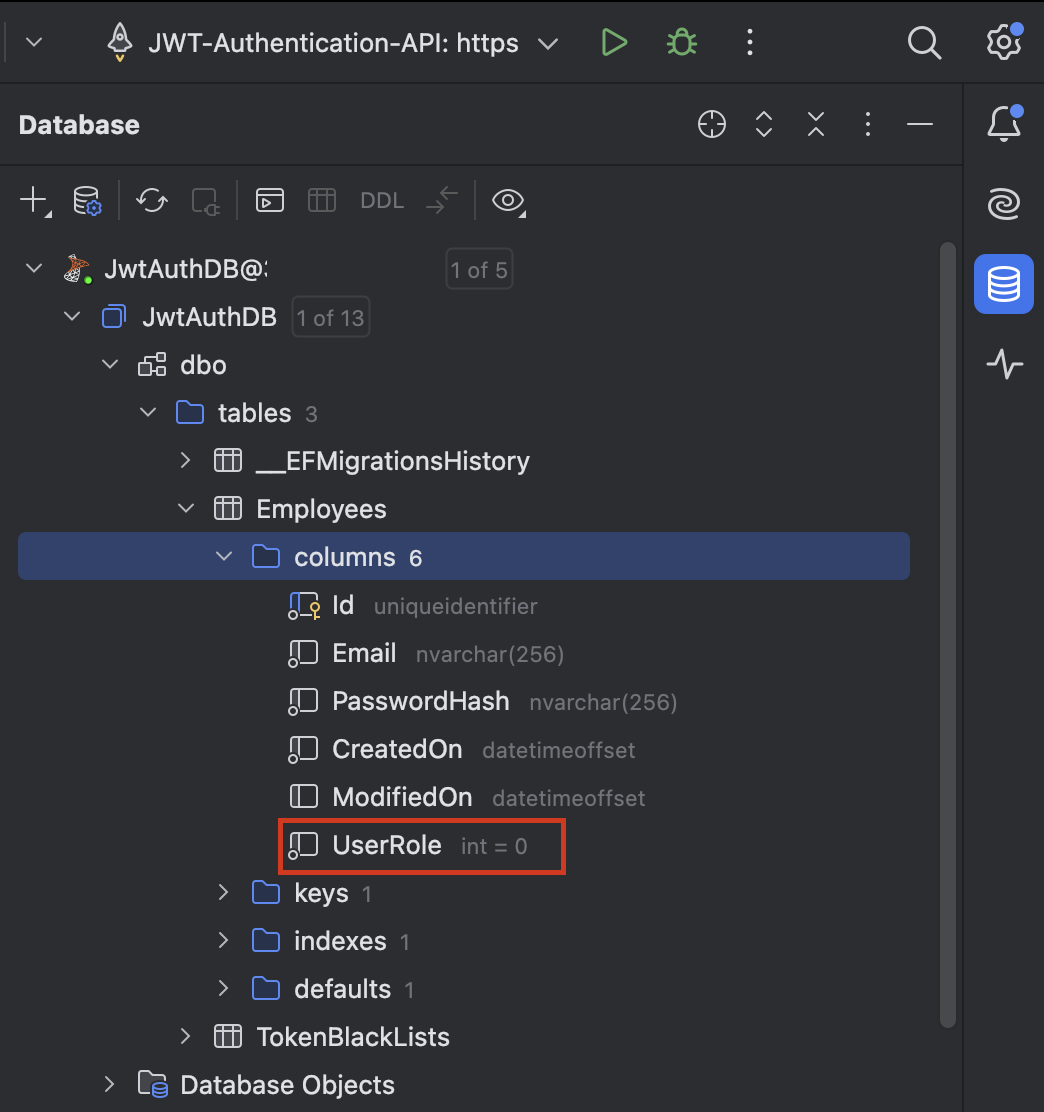Click Collapse All in Database header
The width and height of the screenshot is (1044, 1112).
click(816, 125)
